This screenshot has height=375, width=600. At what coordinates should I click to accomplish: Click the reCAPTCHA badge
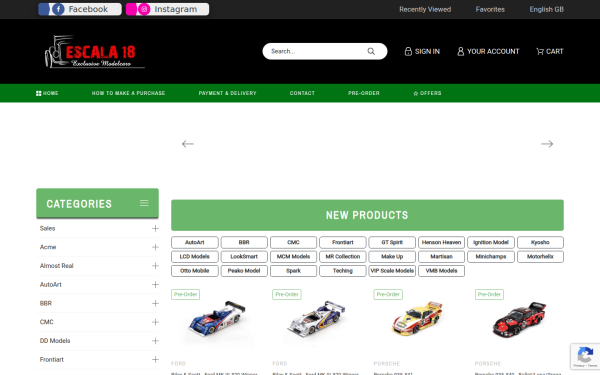pos(585,356)
